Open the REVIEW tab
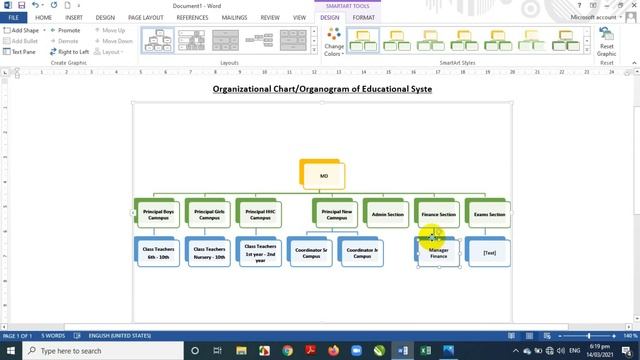 pyautogui.click(x=270, y=18)
